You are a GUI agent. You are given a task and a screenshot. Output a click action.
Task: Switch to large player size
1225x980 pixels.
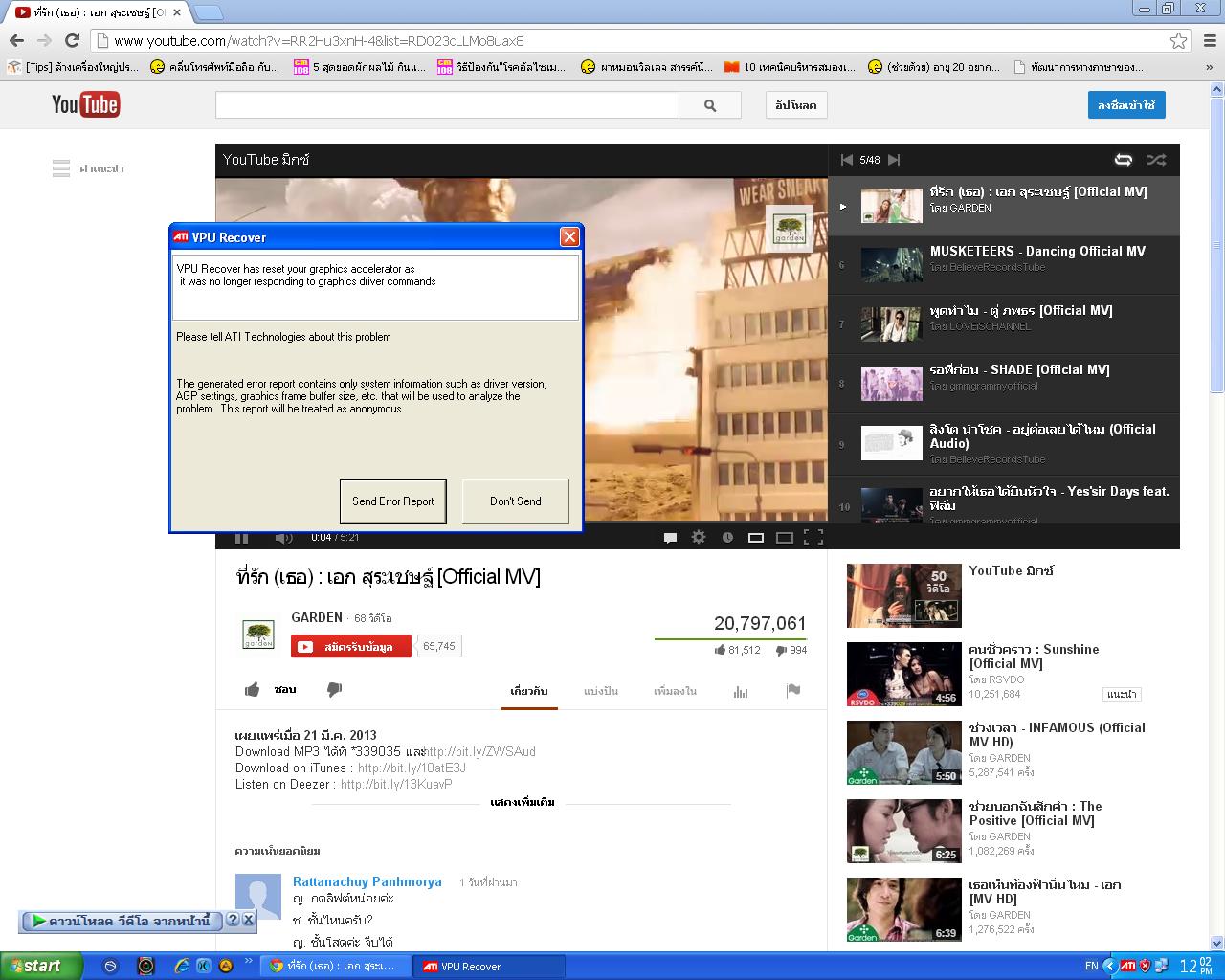point(785,538)
